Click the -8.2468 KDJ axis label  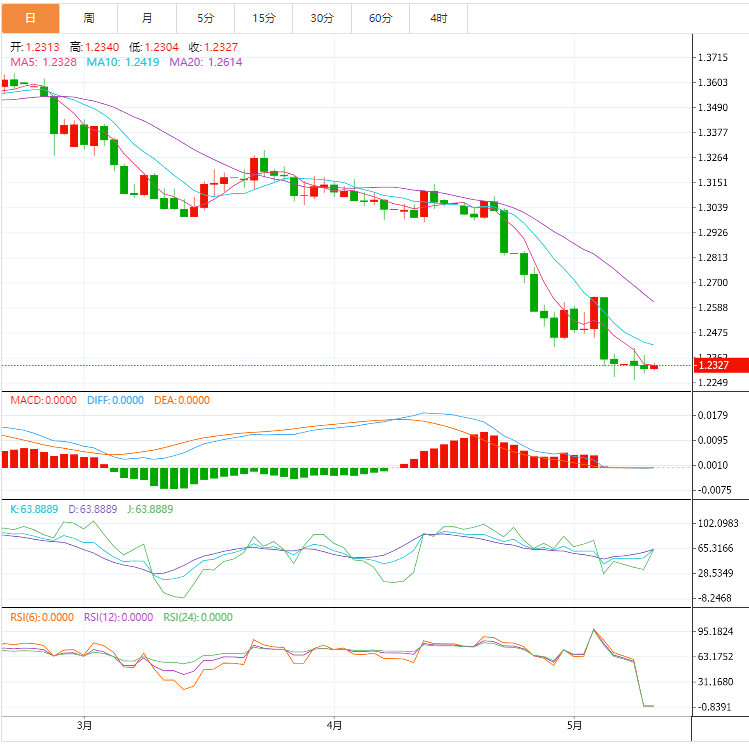click(x=714, y=598)
